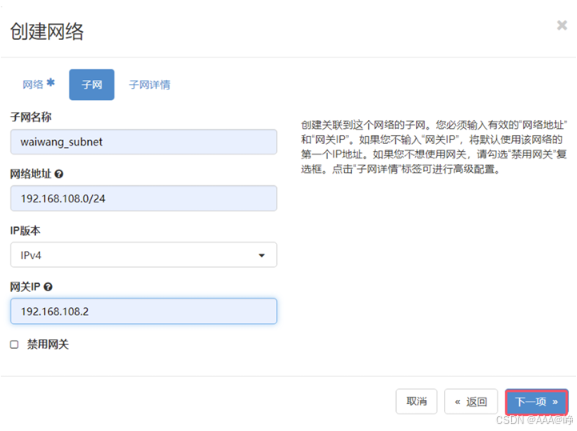Click the help icon next to 网络地址

point(59,174)
